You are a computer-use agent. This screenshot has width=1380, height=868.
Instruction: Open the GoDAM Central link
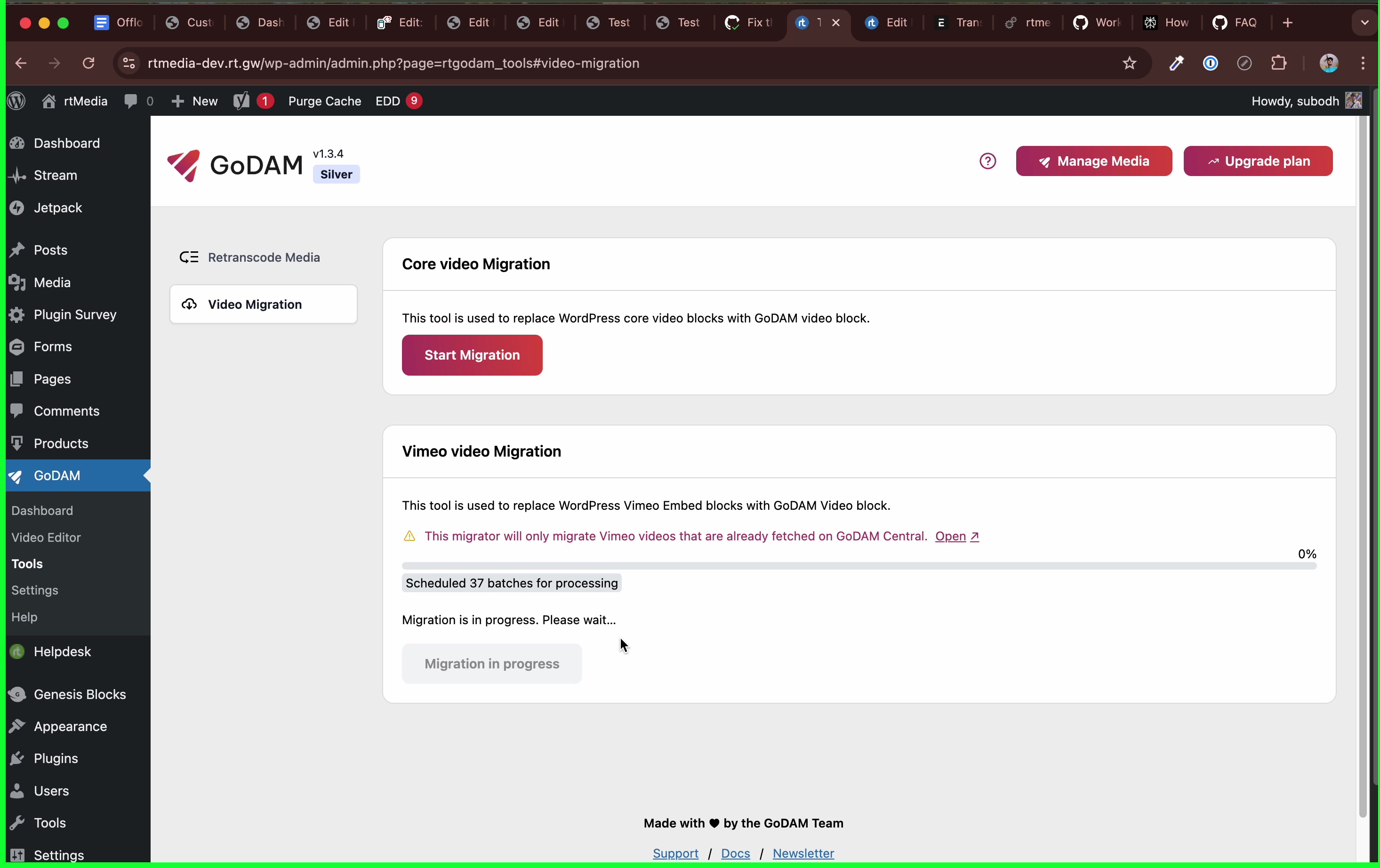pos(957,536)
